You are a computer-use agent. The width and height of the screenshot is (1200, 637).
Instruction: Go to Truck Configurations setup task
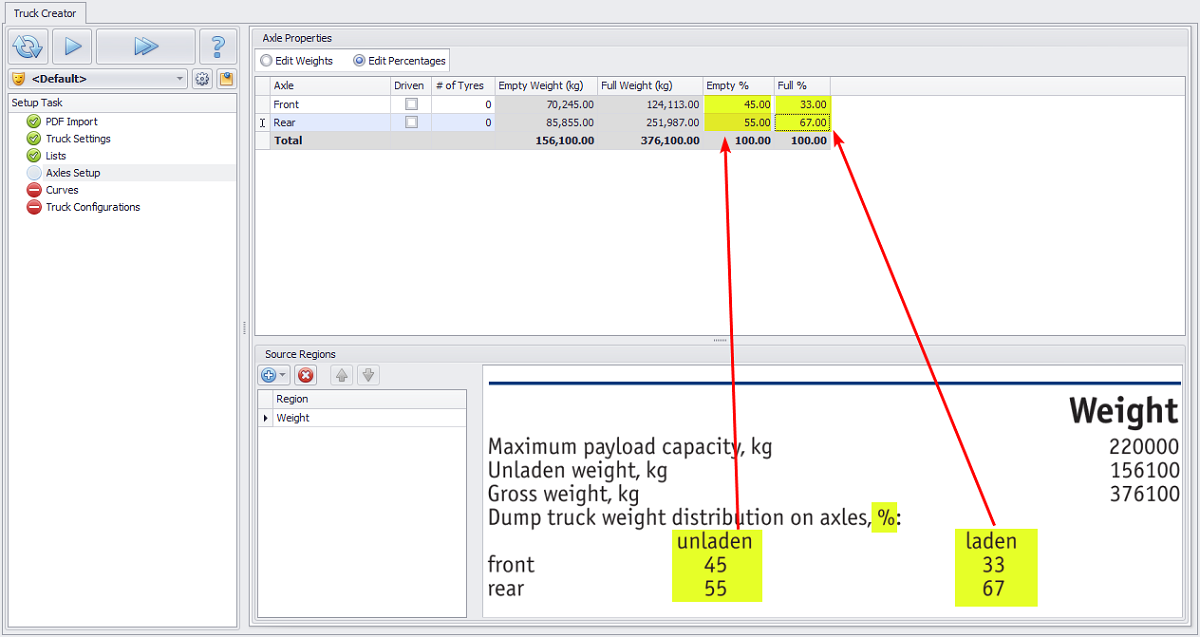click(92, 207)
